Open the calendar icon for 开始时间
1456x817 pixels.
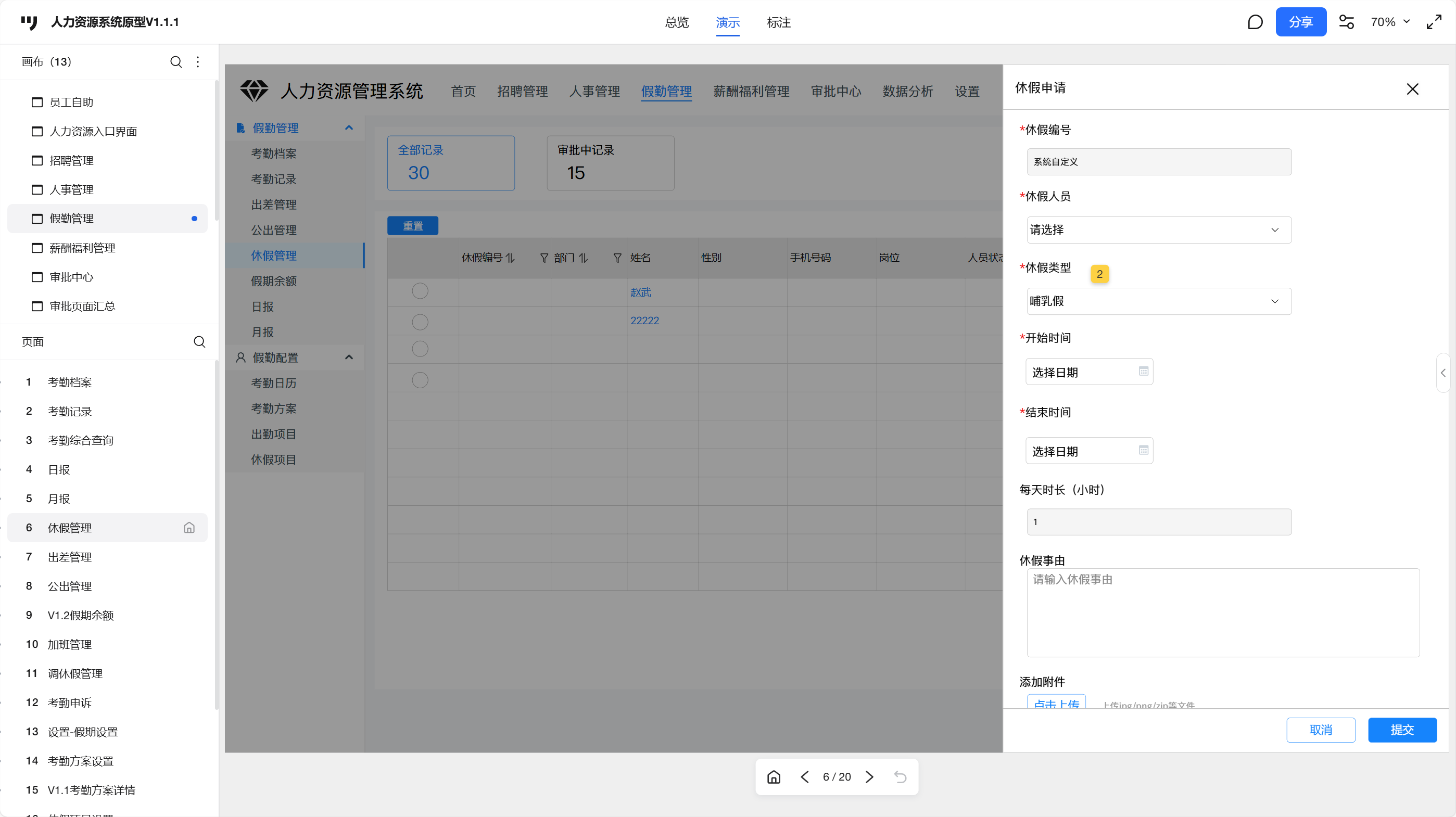pos(1144,371)
